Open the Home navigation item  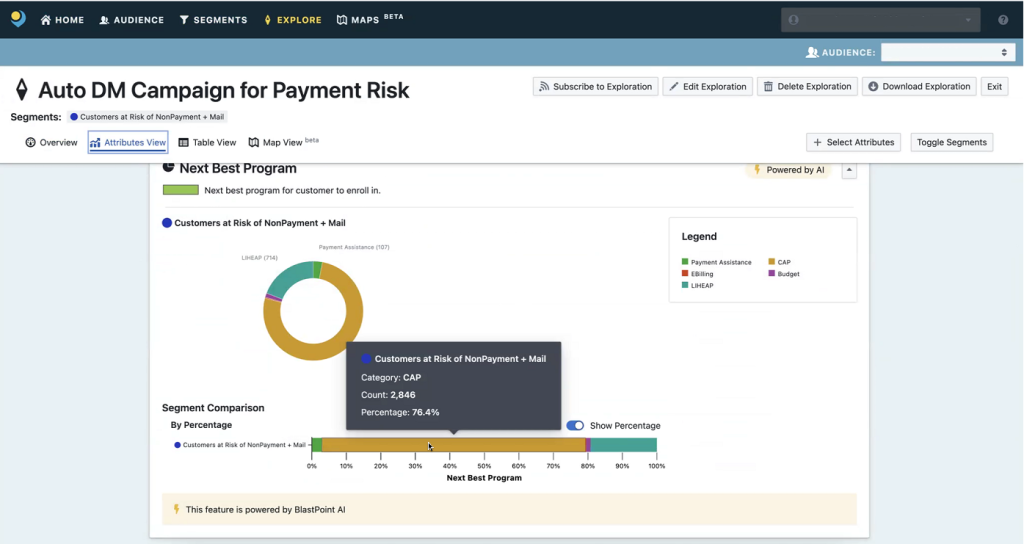(62, 20)
